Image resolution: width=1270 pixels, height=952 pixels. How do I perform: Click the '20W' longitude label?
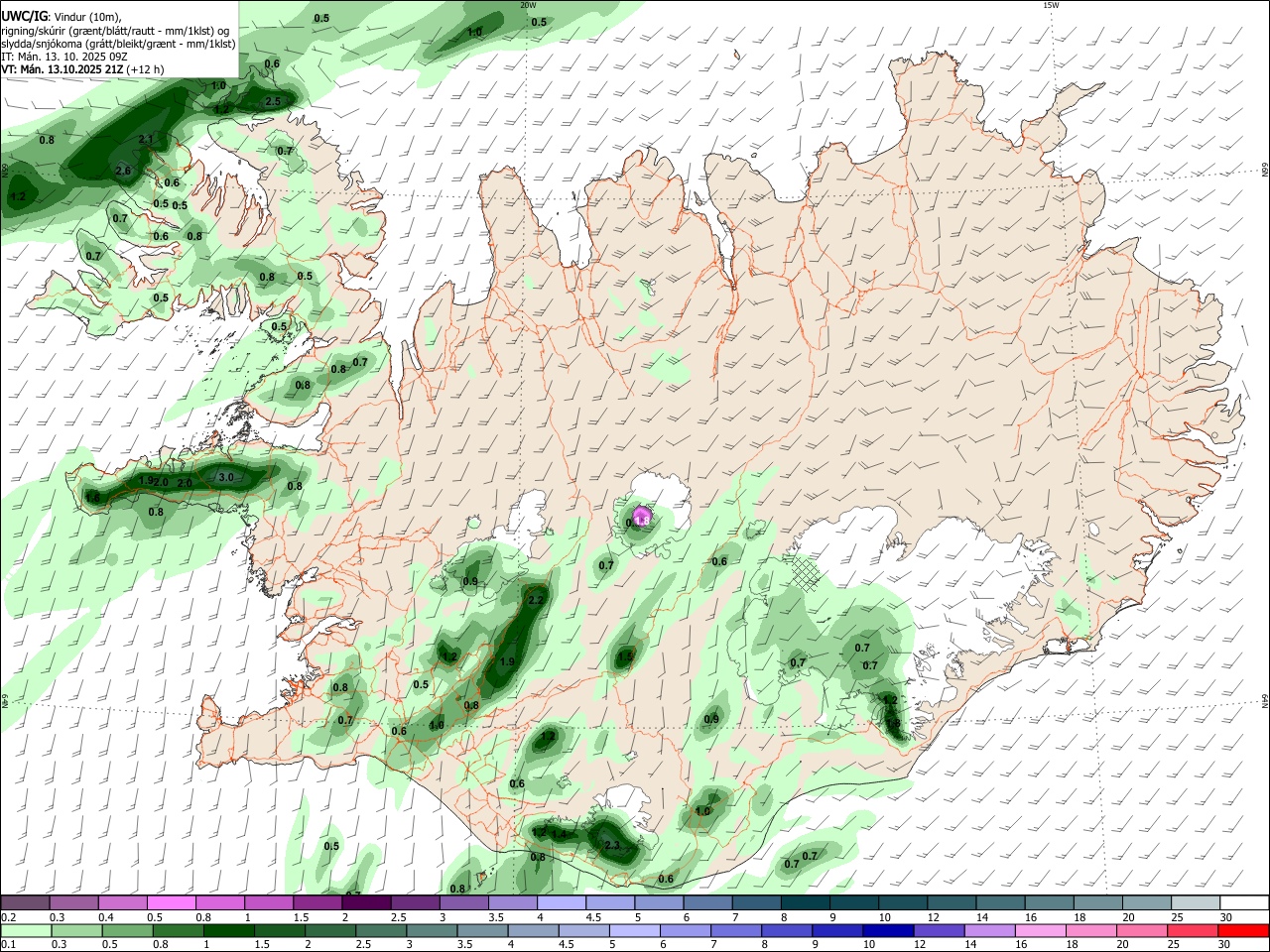pyautogui.click(x=528, y=5)
